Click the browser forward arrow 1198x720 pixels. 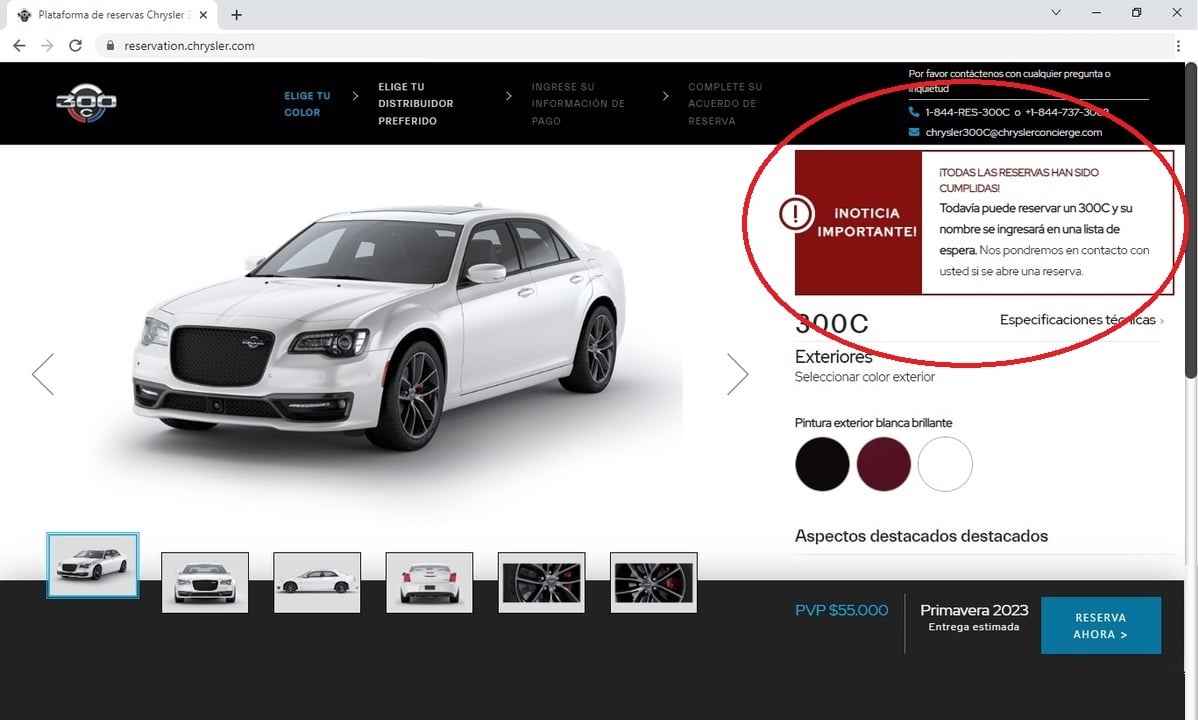point(47,46)
